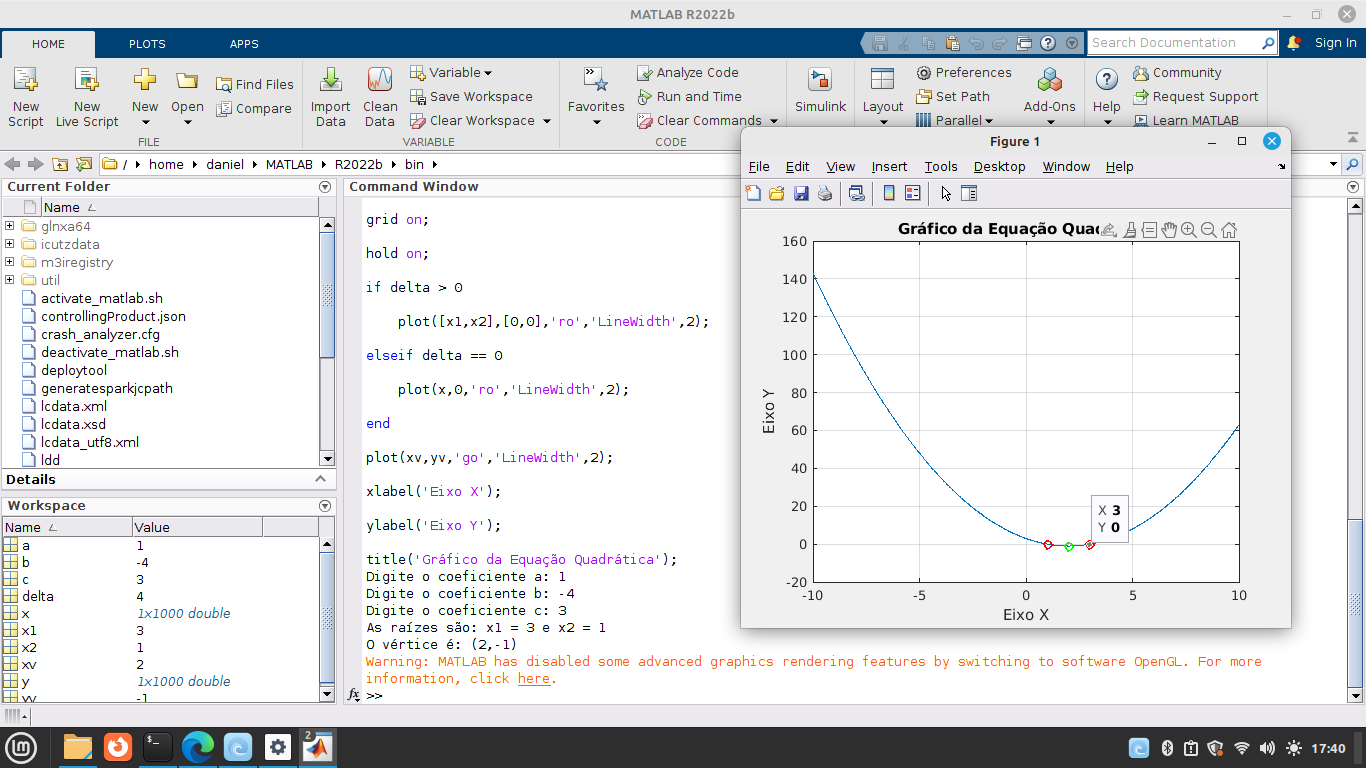Click the Find Files button
The height and width of the screenshot is (768, 1366).
click(254, 84)
